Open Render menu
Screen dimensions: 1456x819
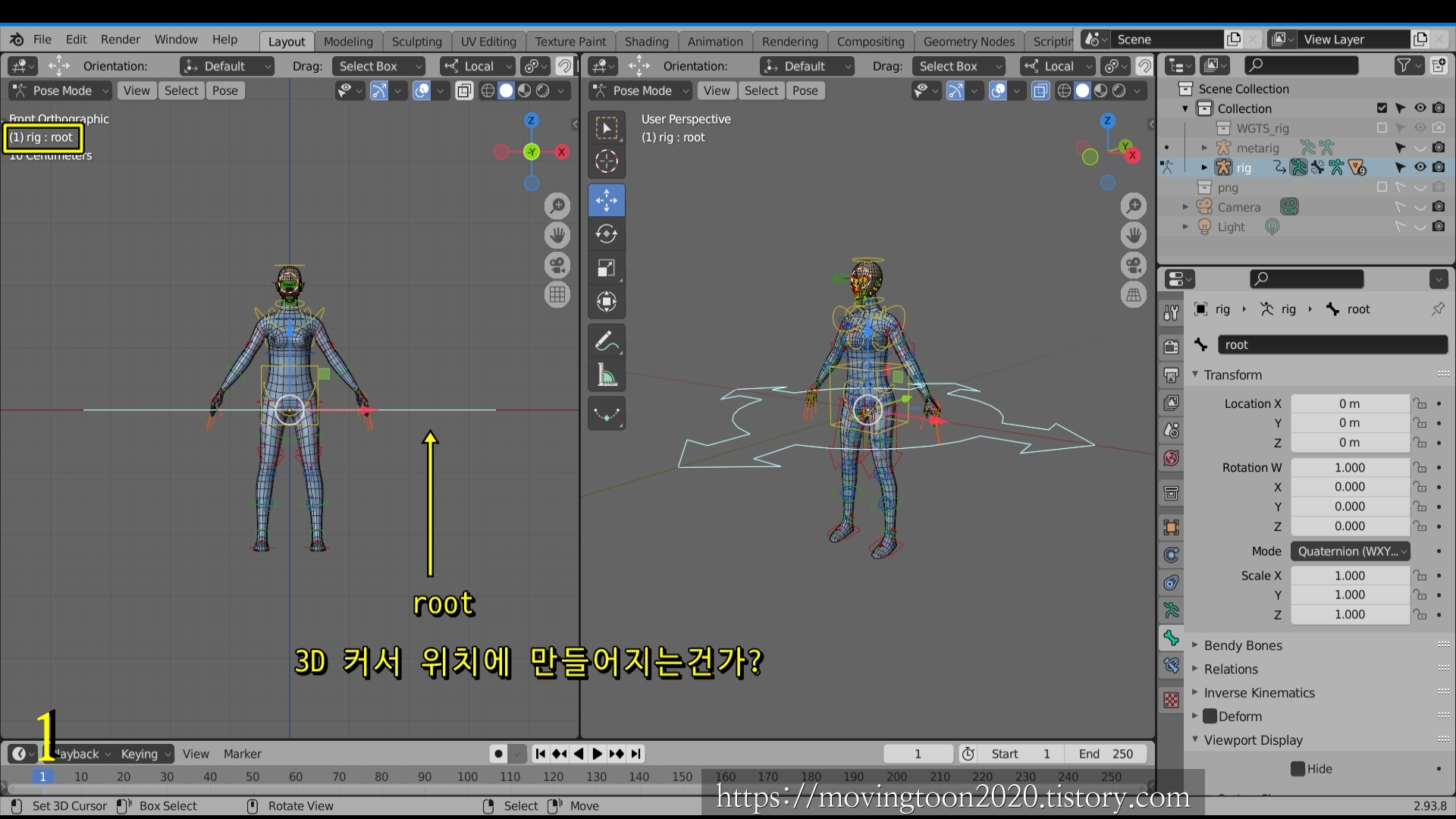point(120,39)
